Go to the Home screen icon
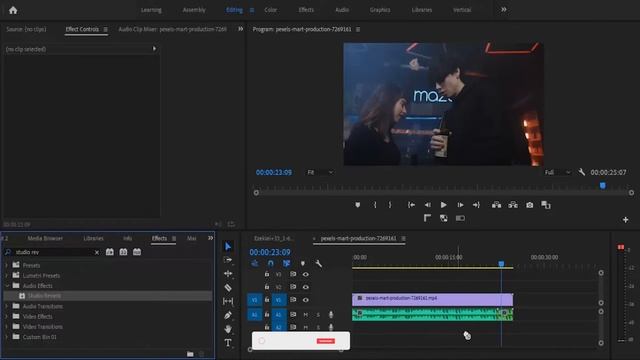Image resolution: width=640 pixels, height=360 pixels. (13, 10)
